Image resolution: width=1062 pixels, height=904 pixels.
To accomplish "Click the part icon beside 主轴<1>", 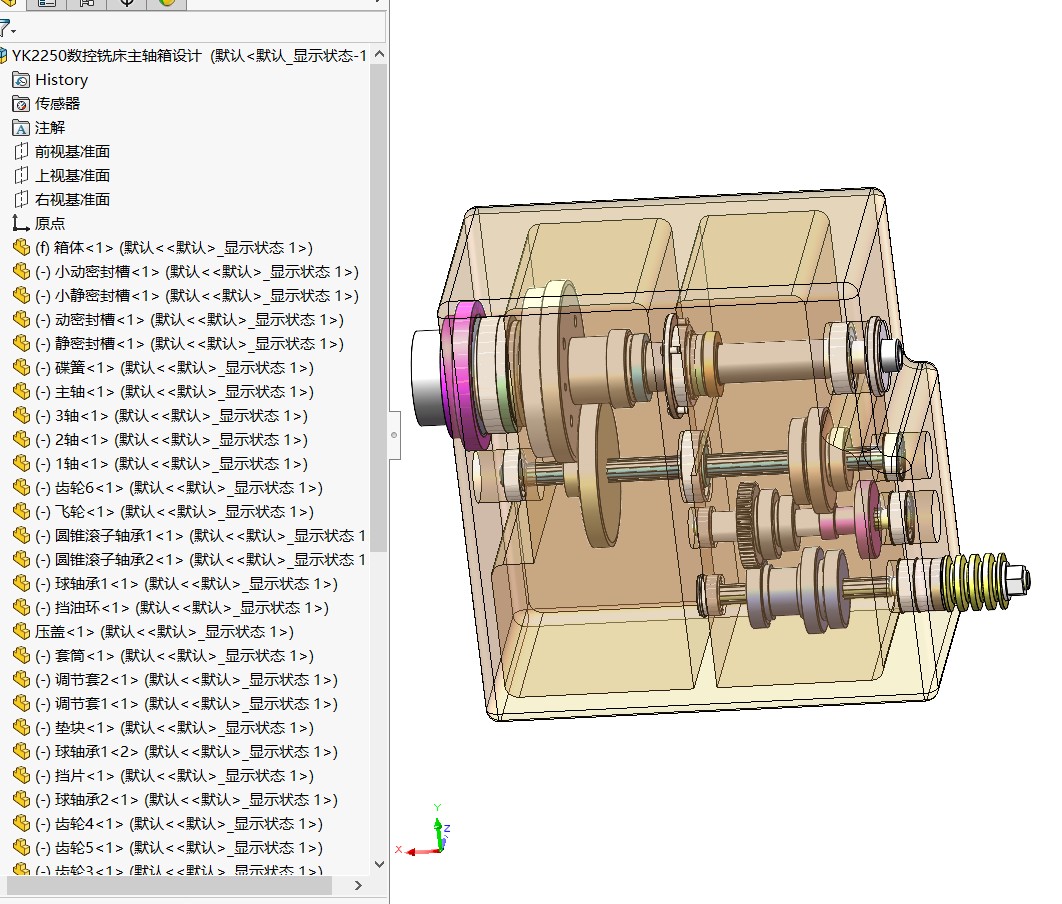I will [21, 391].
